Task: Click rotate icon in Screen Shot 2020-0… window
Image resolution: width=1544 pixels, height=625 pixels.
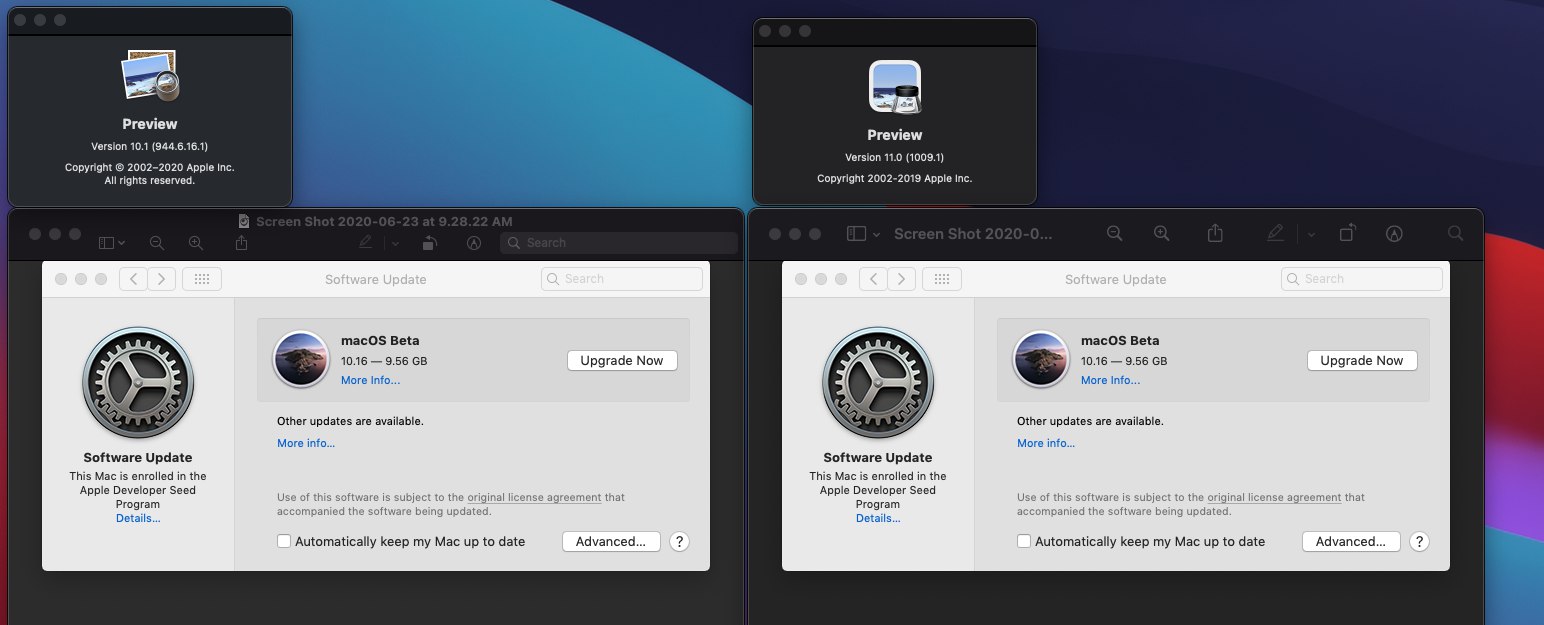Action: (1347, 233)
